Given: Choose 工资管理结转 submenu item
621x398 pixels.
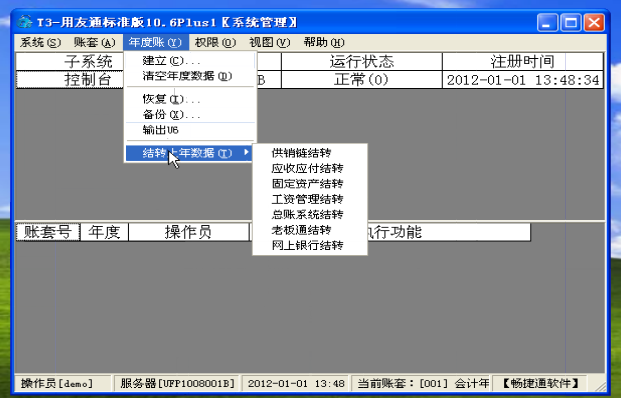Looking at the screenshot, I should pos(310,199).
